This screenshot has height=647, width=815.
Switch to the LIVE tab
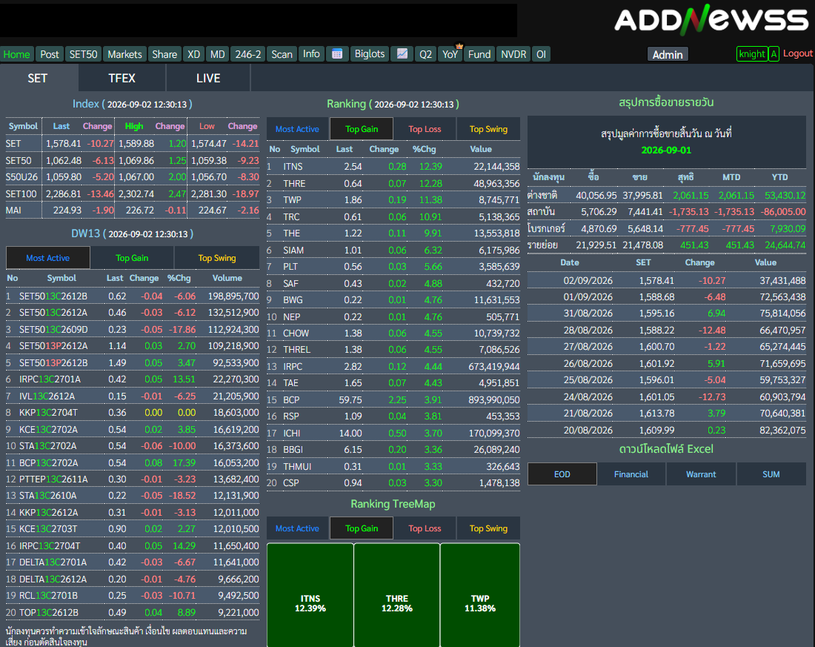click(208, 78)
